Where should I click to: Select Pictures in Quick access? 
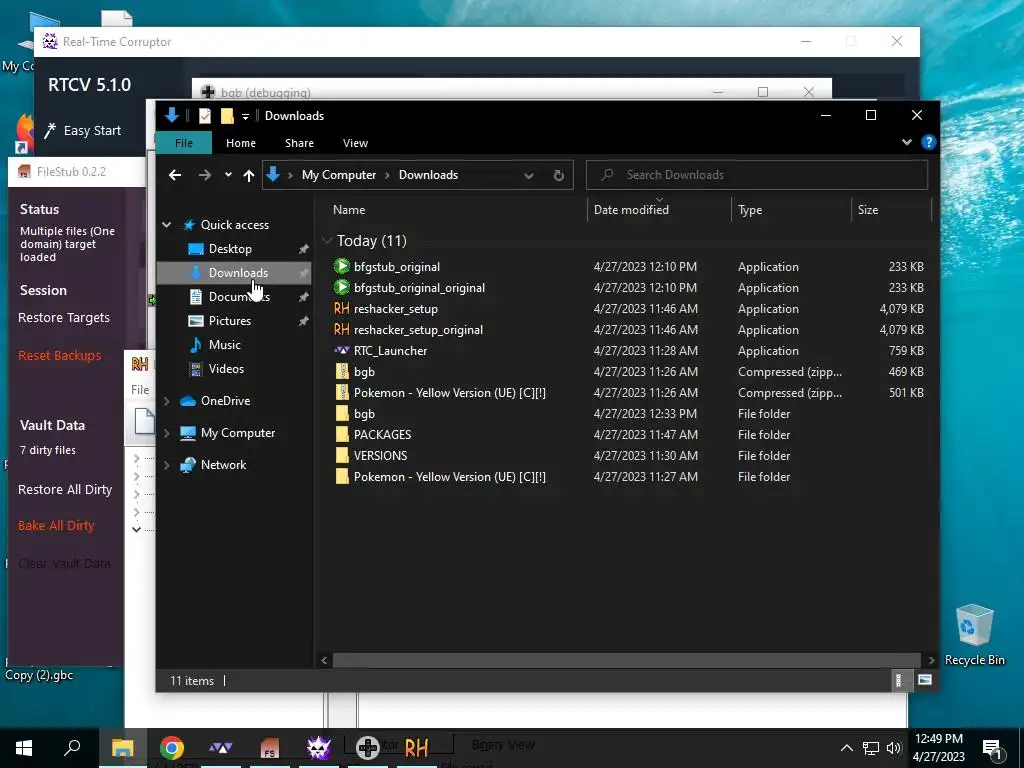pos(229,321)
